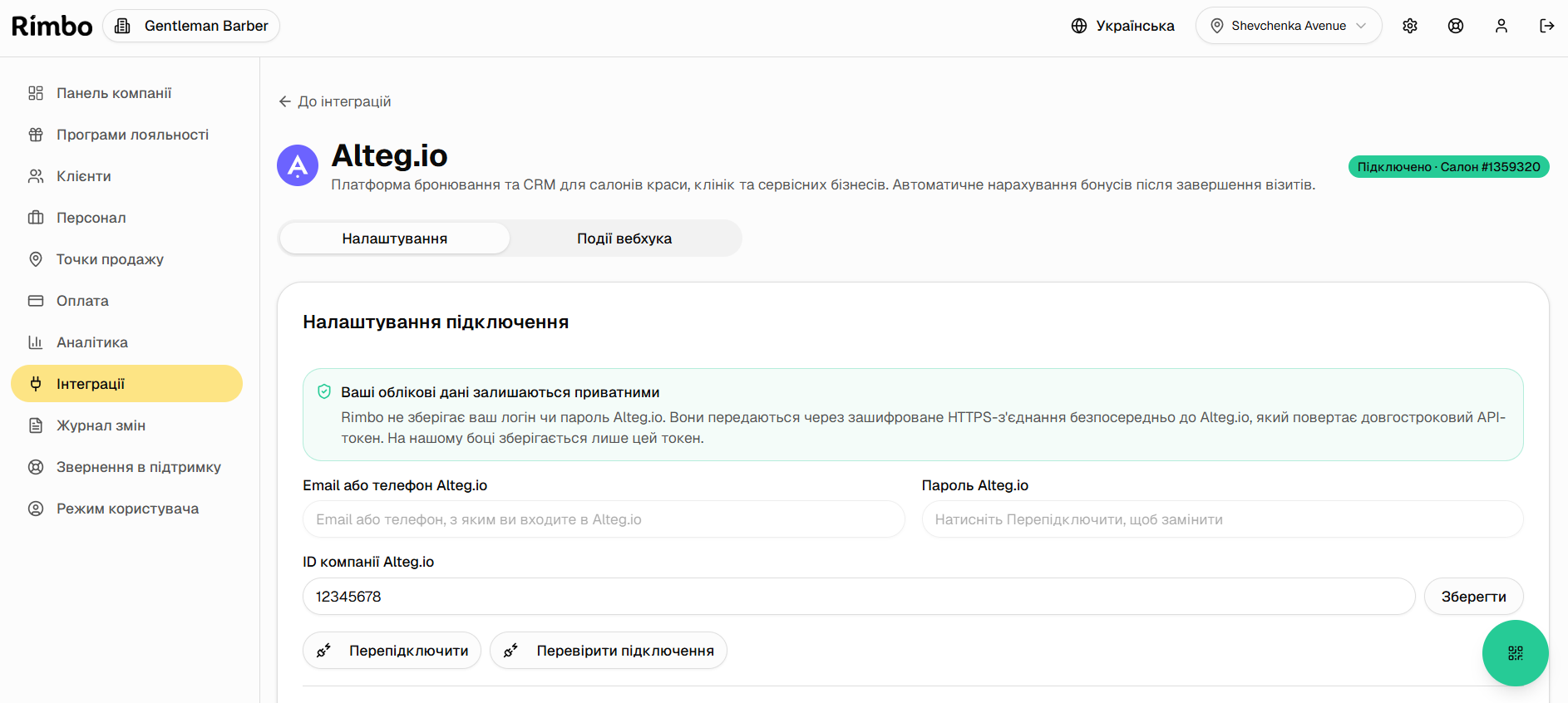Click the back arrow icon near До інтеграцій

click(285, 101)
